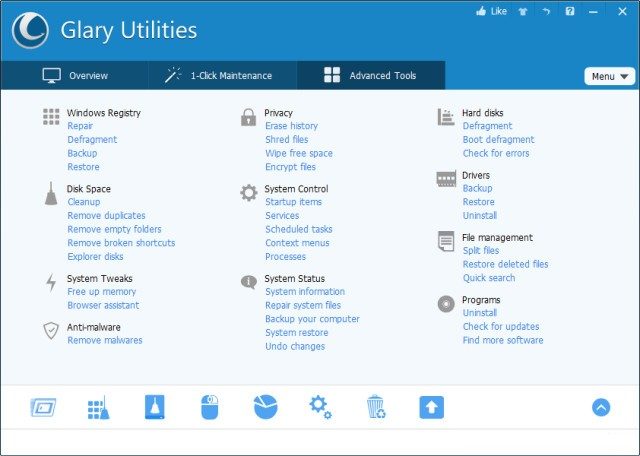Click the upward arrow update icon
The image size is (640, 456).
(x=431, y=407)
